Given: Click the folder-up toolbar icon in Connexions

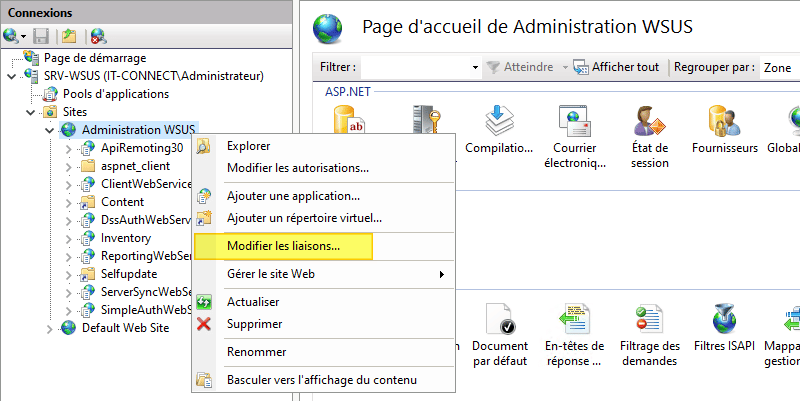Looking at the screenshot, I should coord(70,36).
